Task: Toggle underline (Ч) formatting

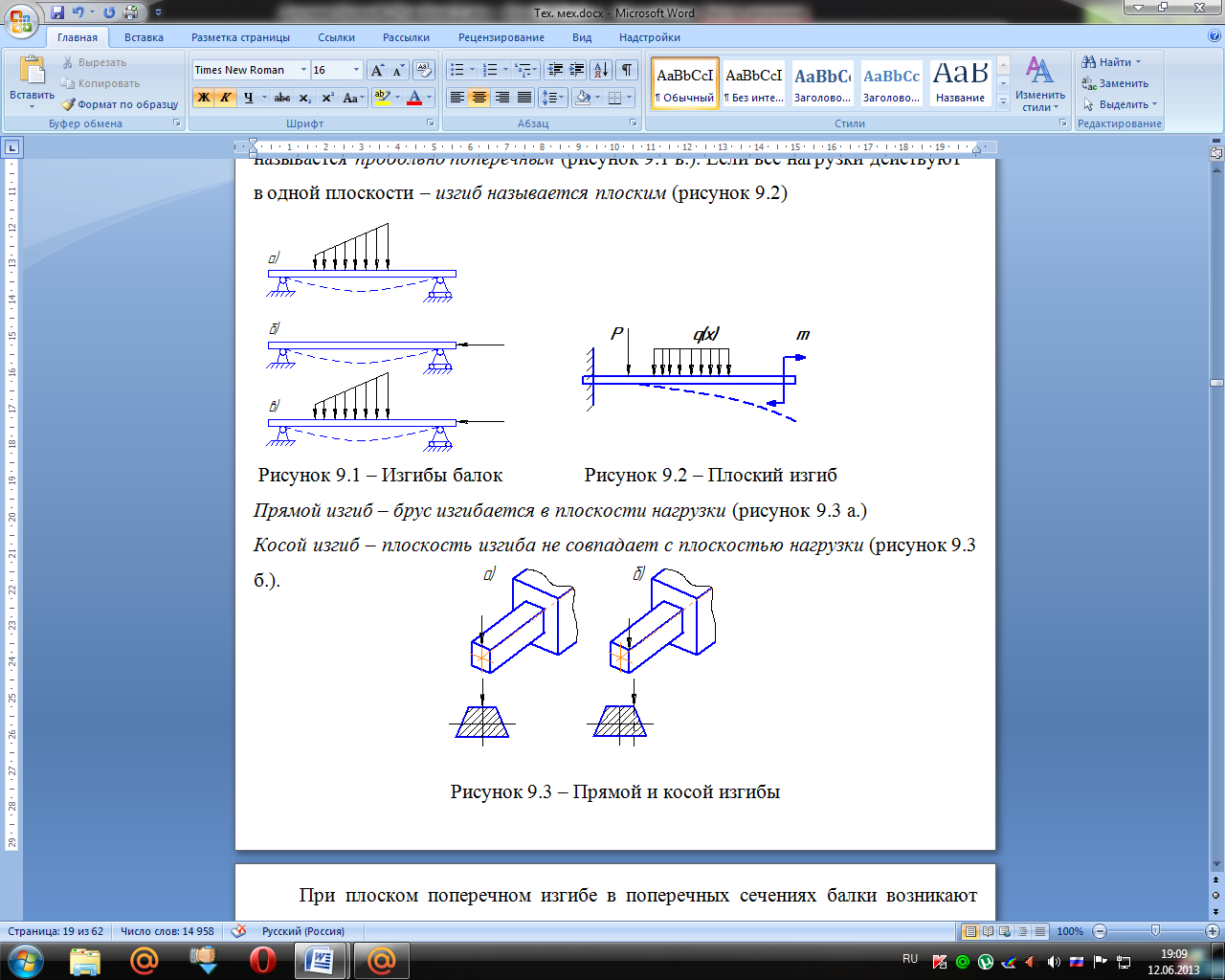Action: 248,98
